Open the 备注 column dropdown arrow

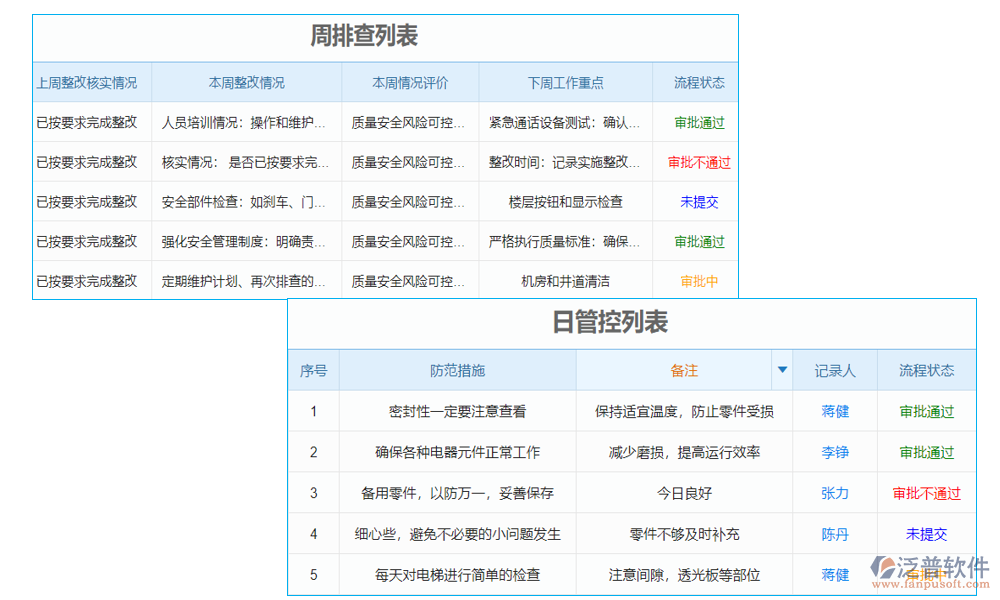pos(781,370)
